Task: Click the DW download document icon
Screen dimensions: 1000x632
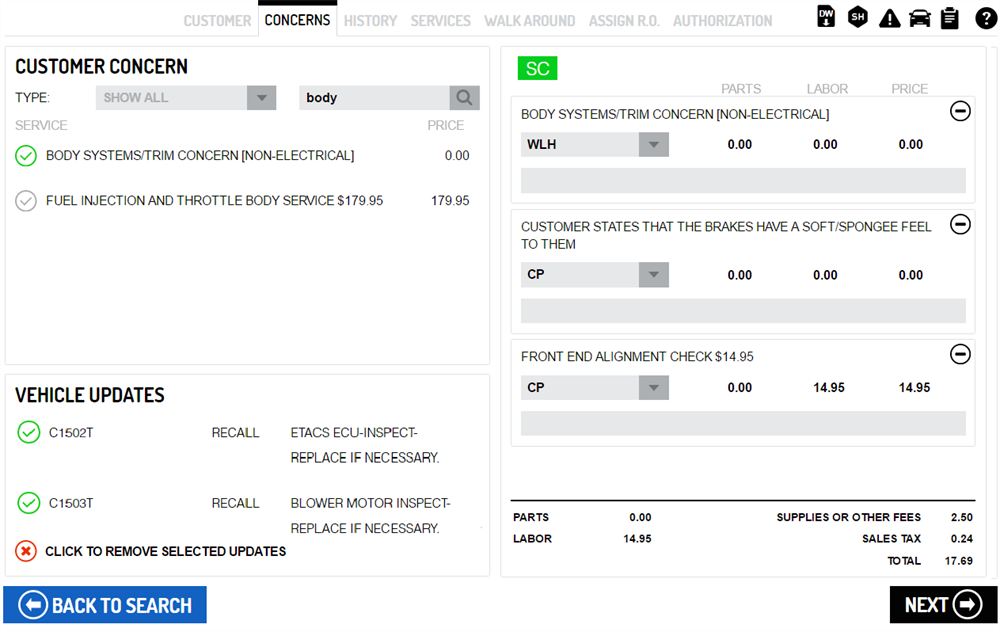Action: 826,17
